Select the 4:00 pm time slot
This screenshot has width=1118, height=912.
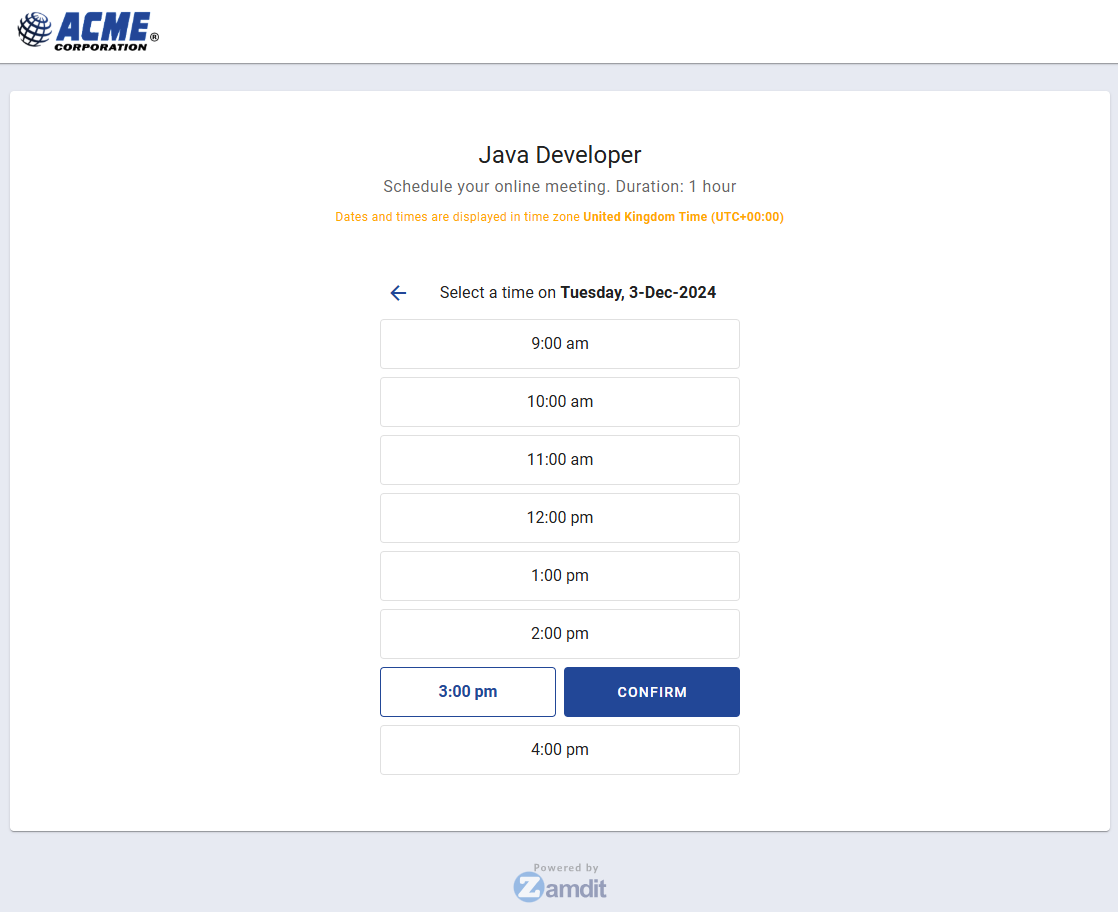point(559,749)
